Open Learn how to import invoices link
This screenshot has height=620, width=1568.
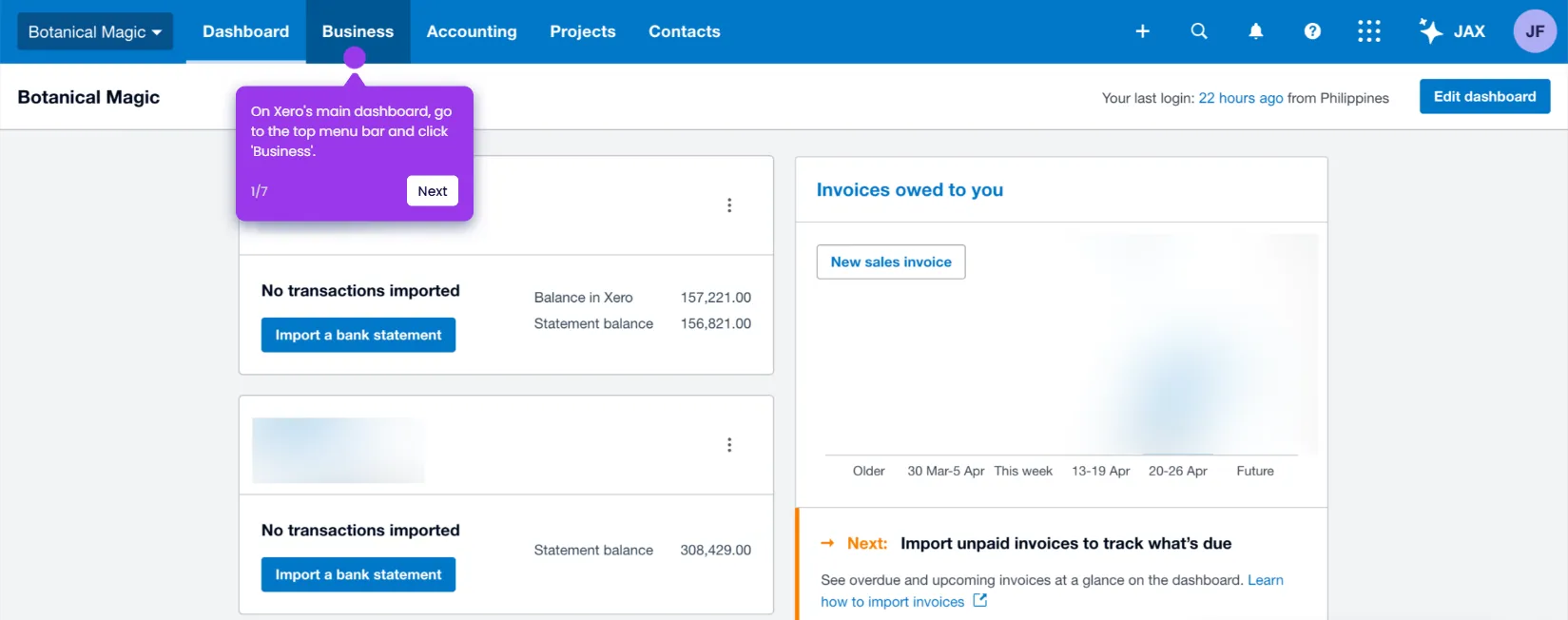tap(1052, 591)
